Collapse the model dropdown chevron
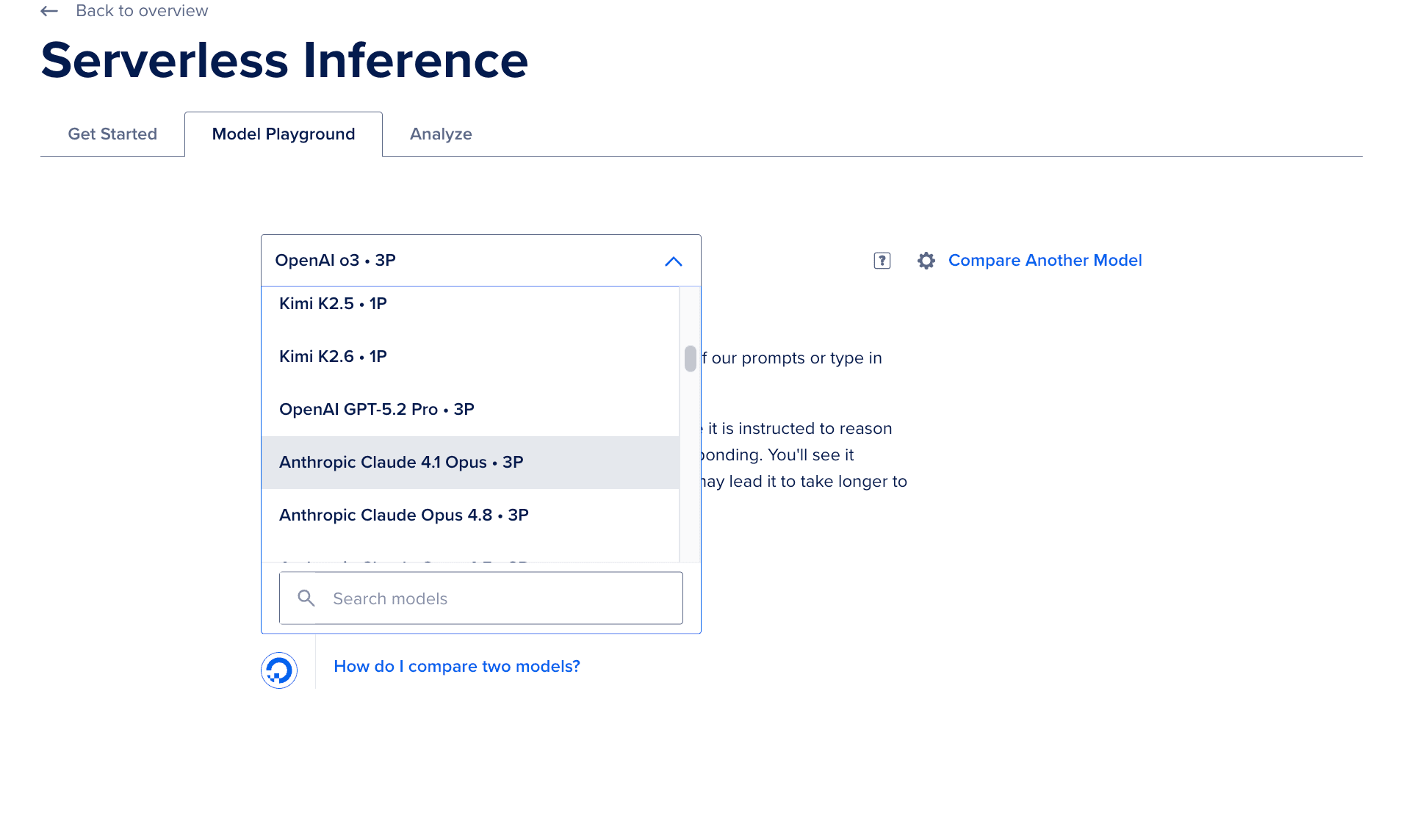The width and height of the screenshot is (1409, 840). point(673,261)
